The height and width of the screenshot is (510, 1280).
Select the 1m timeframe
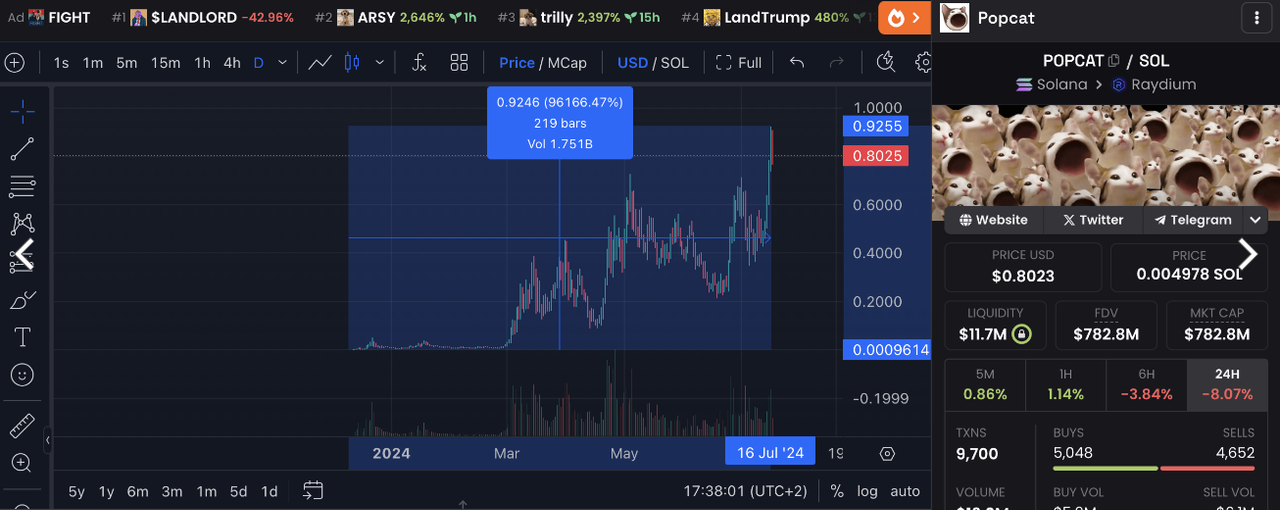[x=93, y=63]
